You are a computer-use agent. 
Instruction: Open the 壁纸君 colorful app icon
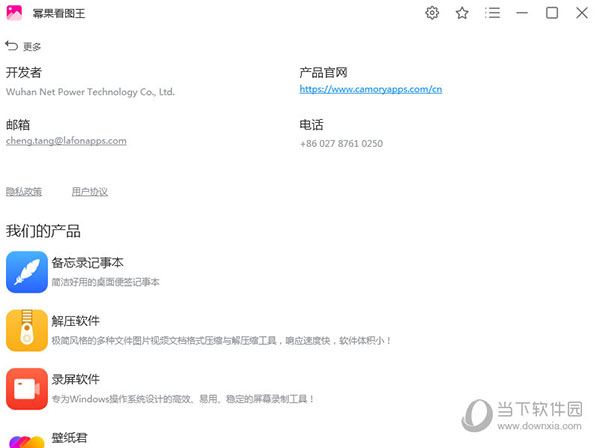(27, 441)
